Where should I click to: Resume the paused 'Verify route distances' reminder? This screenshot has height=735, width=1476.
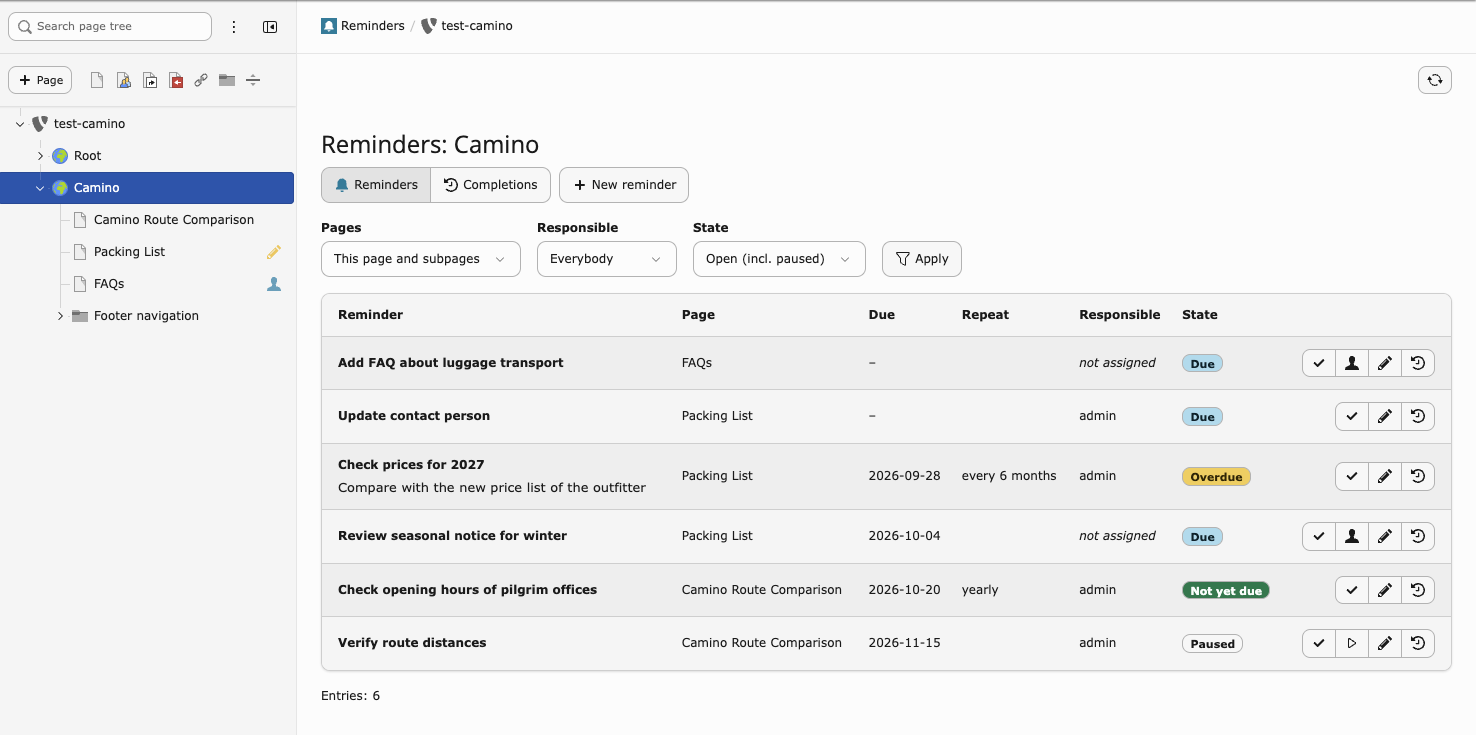1352,643
